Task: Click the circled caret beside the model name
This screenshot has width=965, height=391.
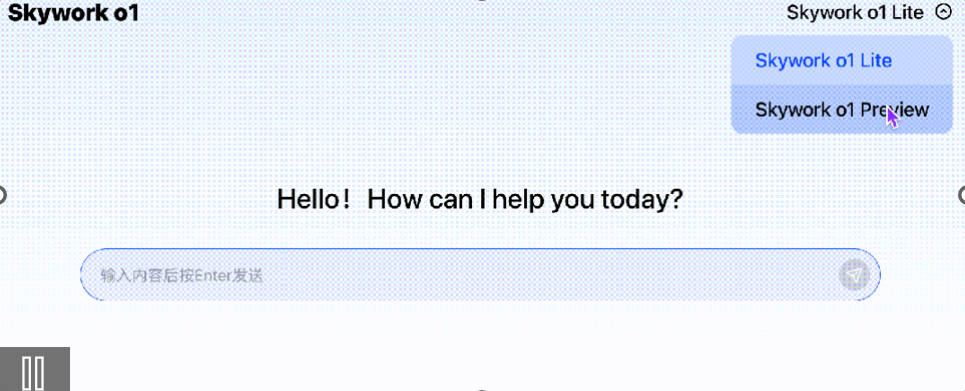Action: (943, 12)
